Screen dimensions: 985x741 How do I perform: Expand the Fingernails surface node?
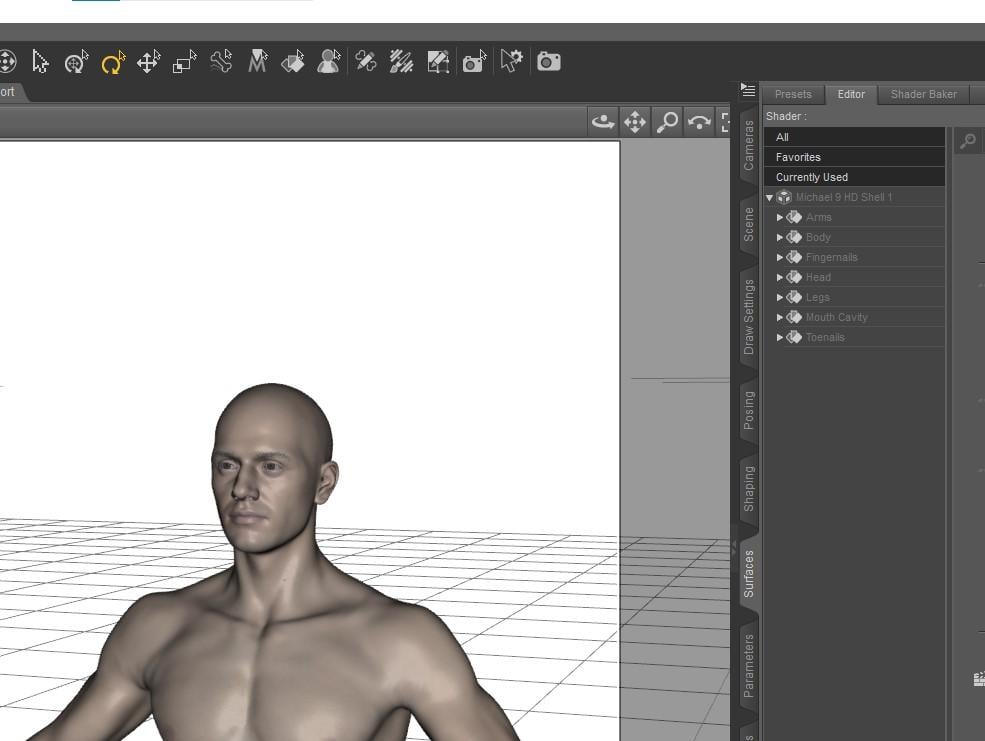pos(780,257)
